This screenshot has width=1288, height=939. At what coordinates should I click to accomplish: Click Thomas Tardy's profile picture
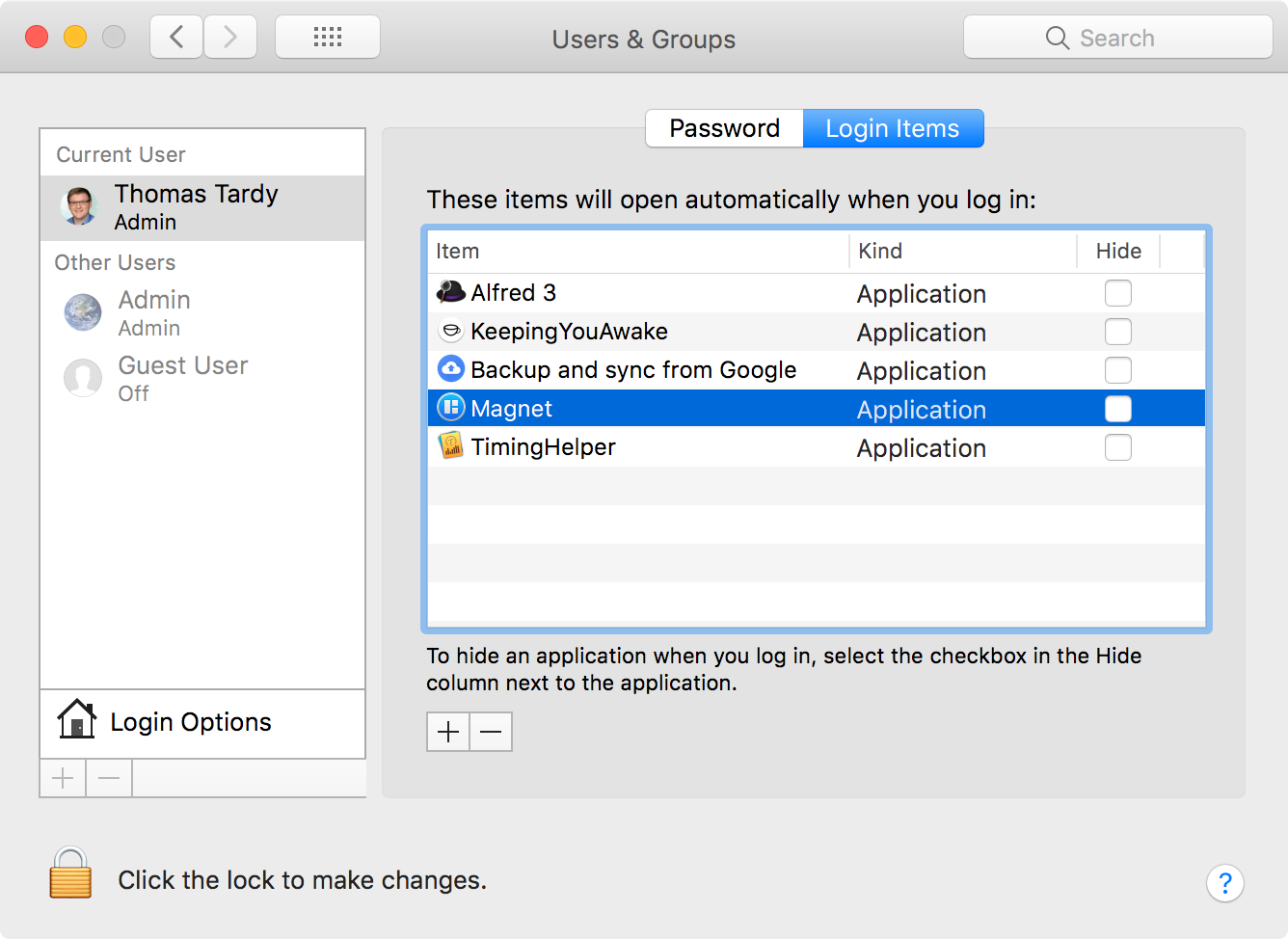79,206
